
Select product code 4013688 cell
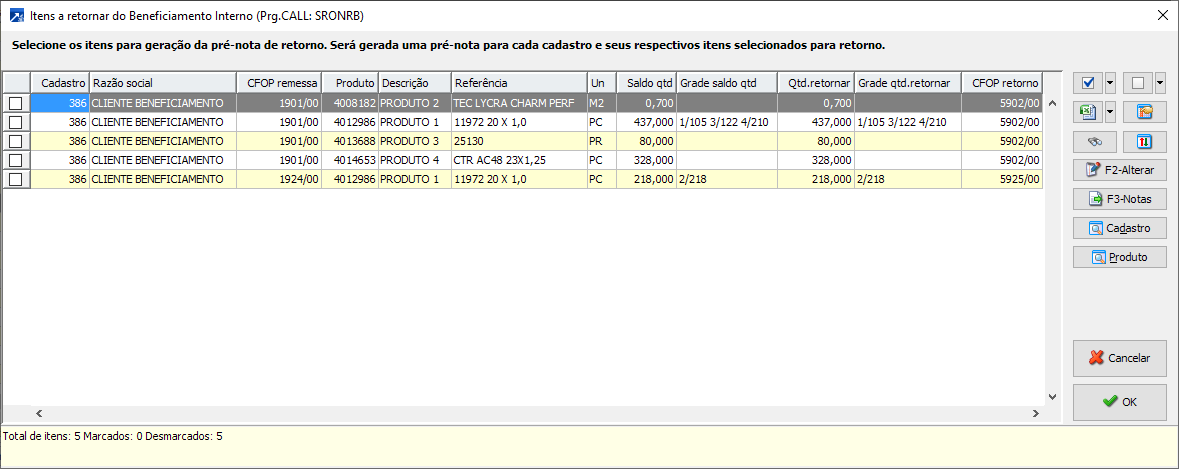click(x=350, y=141)
